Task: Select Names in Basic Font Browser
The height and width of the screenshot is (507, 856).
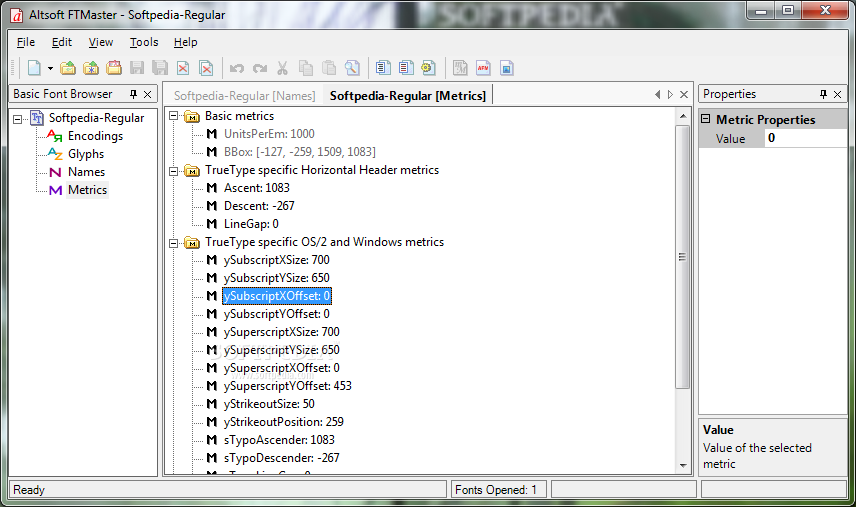Action: pyautogui.click(x=86, y=172)
